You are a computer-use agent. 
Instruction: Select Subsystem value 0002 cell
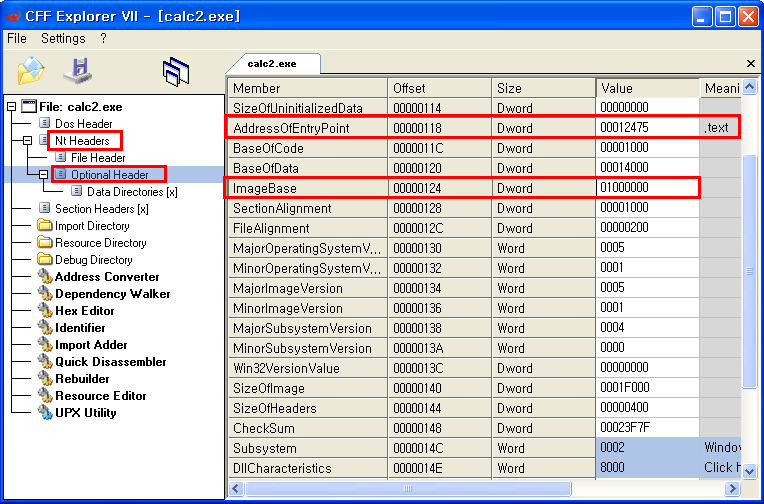tap(648, 448)
